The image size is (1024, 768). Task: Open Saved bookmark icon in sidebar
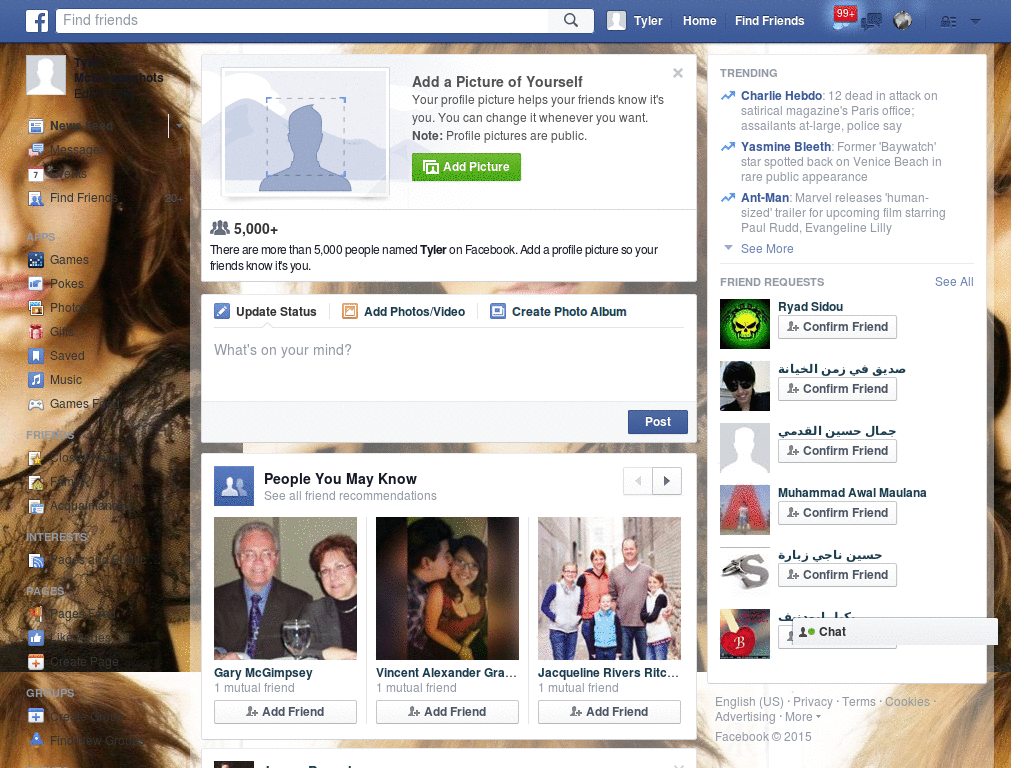[36, 356]
